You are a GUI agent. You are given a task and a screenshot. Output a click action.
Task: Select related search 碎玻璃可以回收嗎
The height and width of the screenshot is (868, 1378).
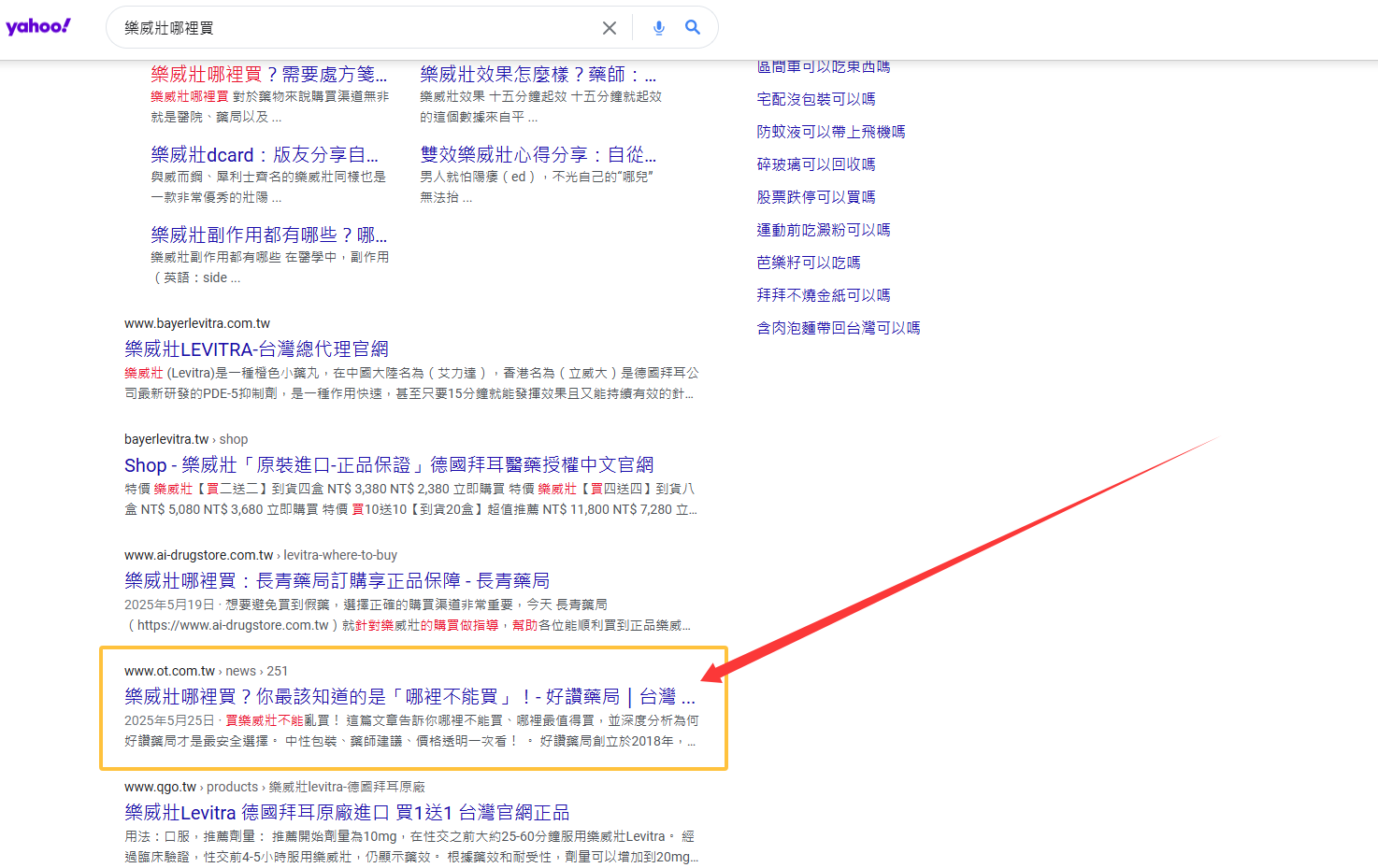coord(816,164)
